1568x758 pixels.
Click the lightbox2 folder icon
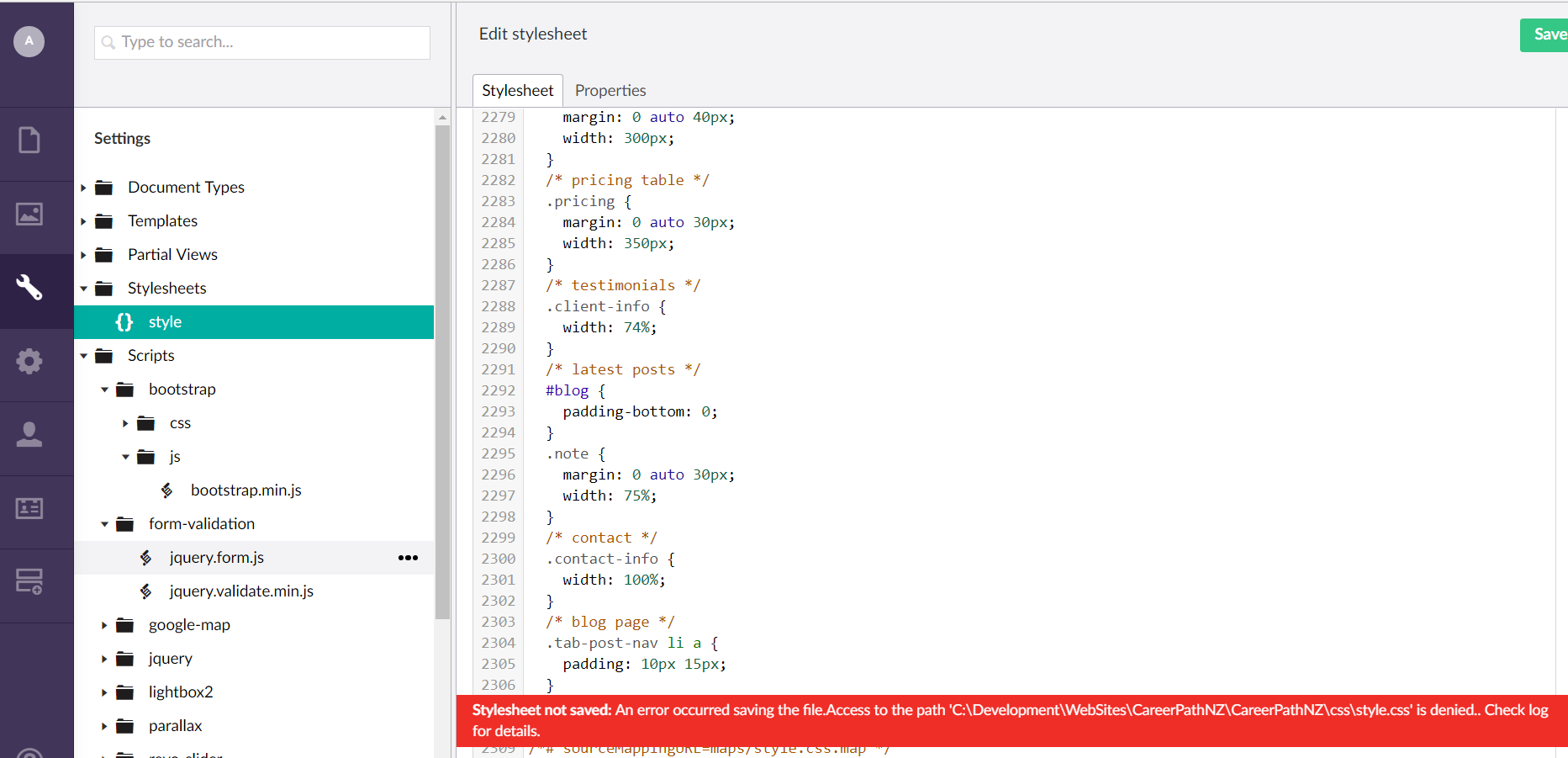[x=125, y=692]
